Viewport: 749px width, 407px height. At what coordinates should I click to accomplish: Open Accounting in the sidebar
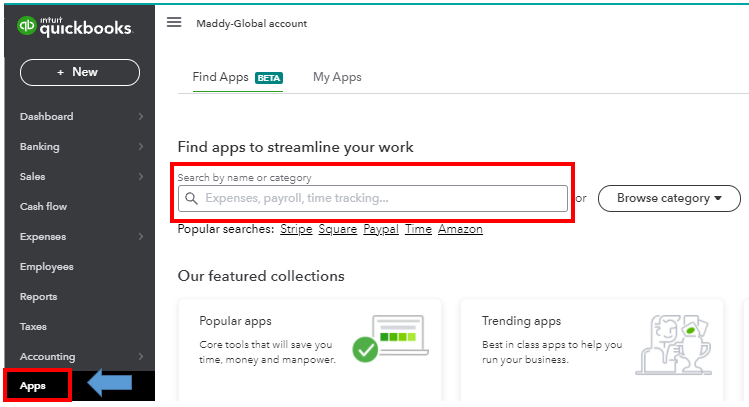pos(48,356)
